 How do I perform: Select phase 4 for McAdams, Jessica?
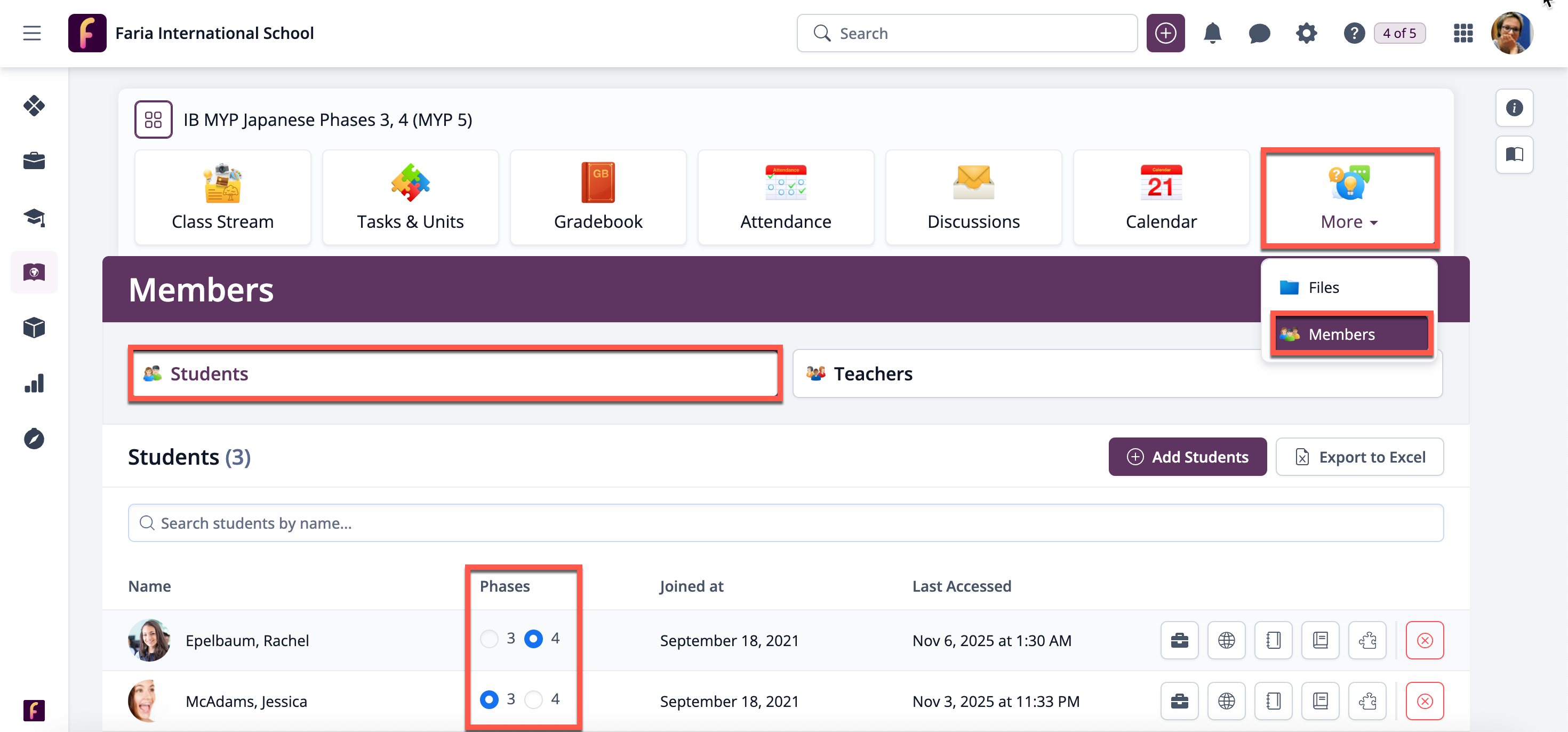[533, 700]
